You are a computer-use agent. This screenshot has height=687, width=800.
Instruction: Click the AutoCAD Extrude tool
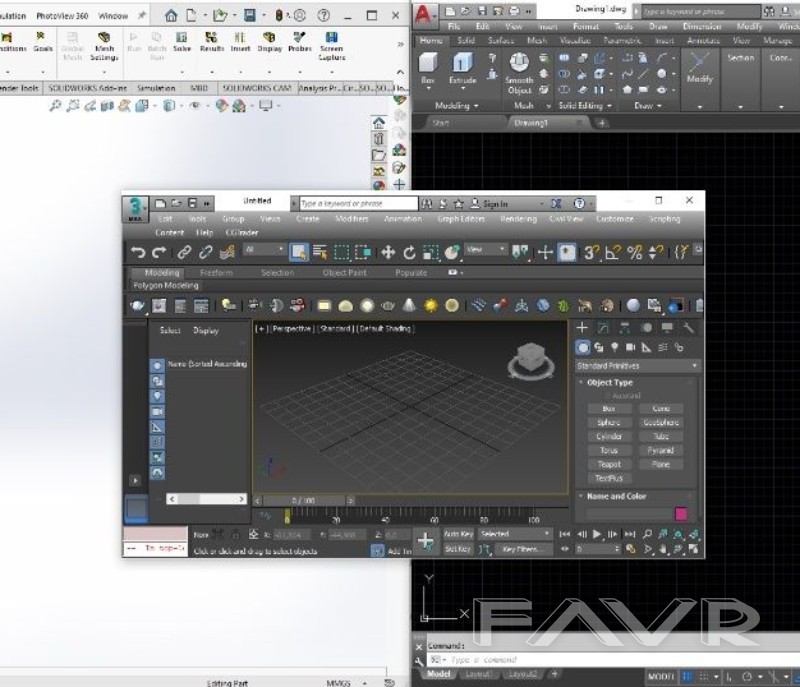coord(462,66)
